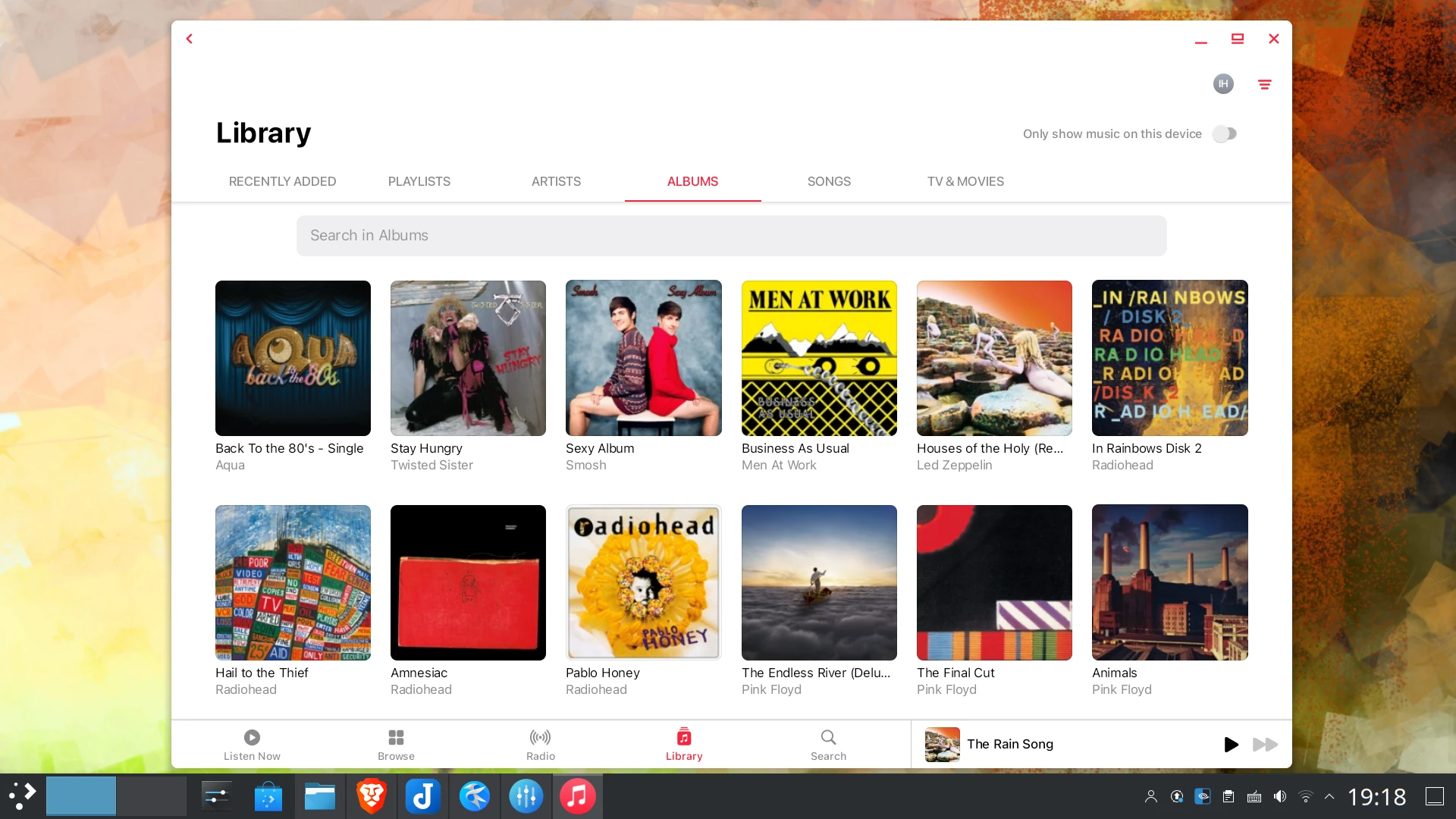Toggle Only show music on this device
This screenshot has height=819, width=1456.
1224,134
